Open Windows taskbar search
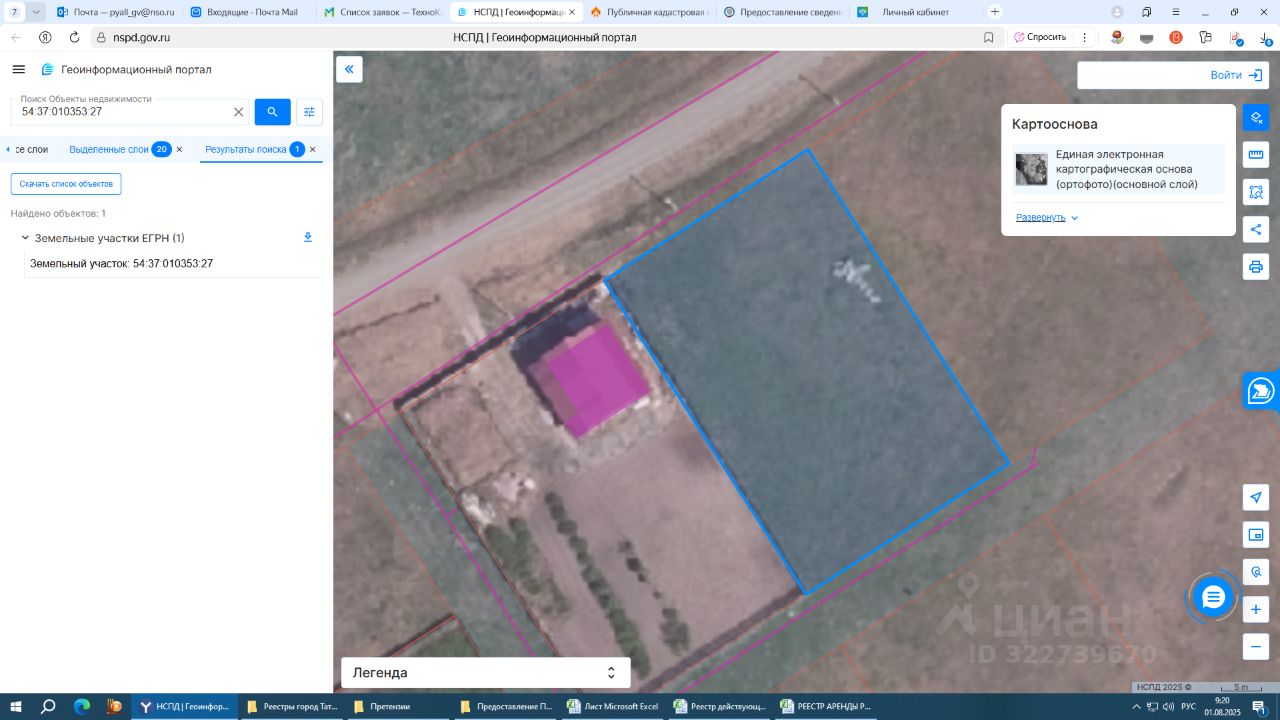The image size is (1280, 720). (x=48, y=706)
